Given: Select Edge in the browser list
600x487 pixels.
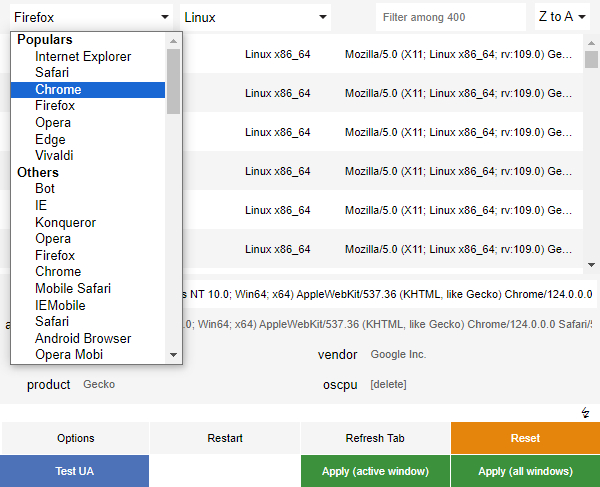Looking at the screenshot, I should 88,139.
